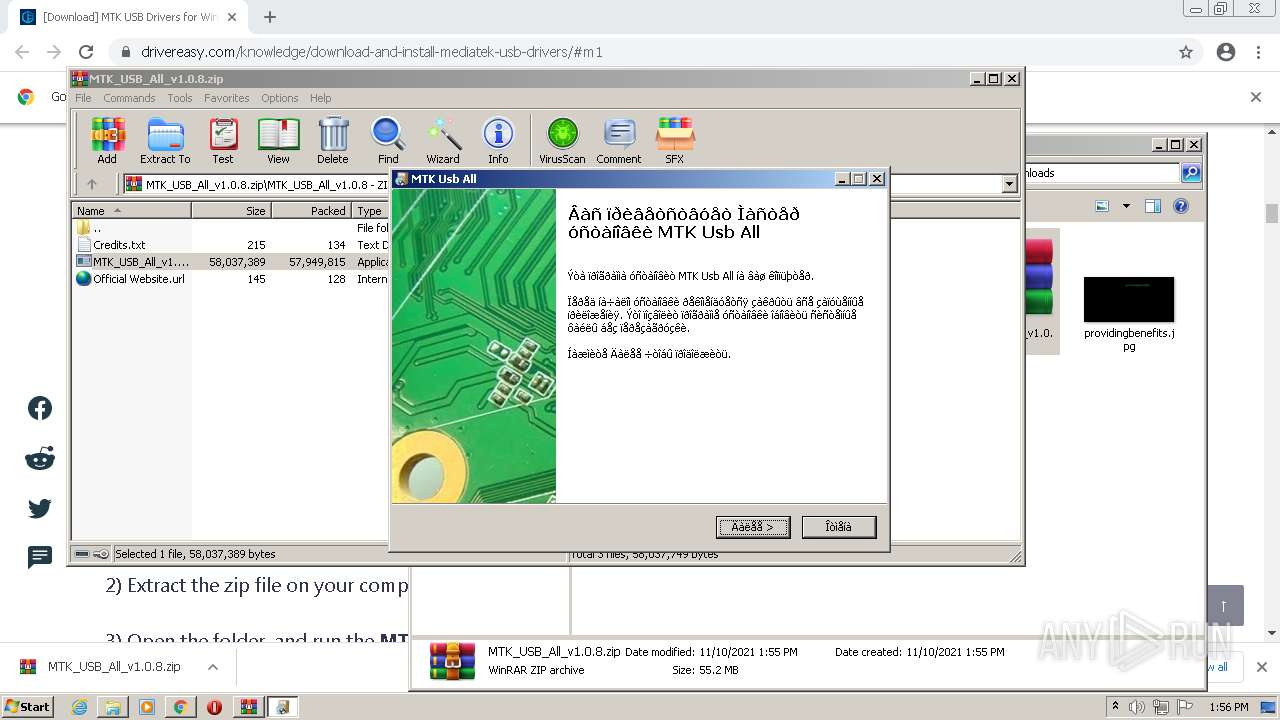Click the change view icon in Explorer
This screenshot has height=720, width=1280.
point(1102,206)
